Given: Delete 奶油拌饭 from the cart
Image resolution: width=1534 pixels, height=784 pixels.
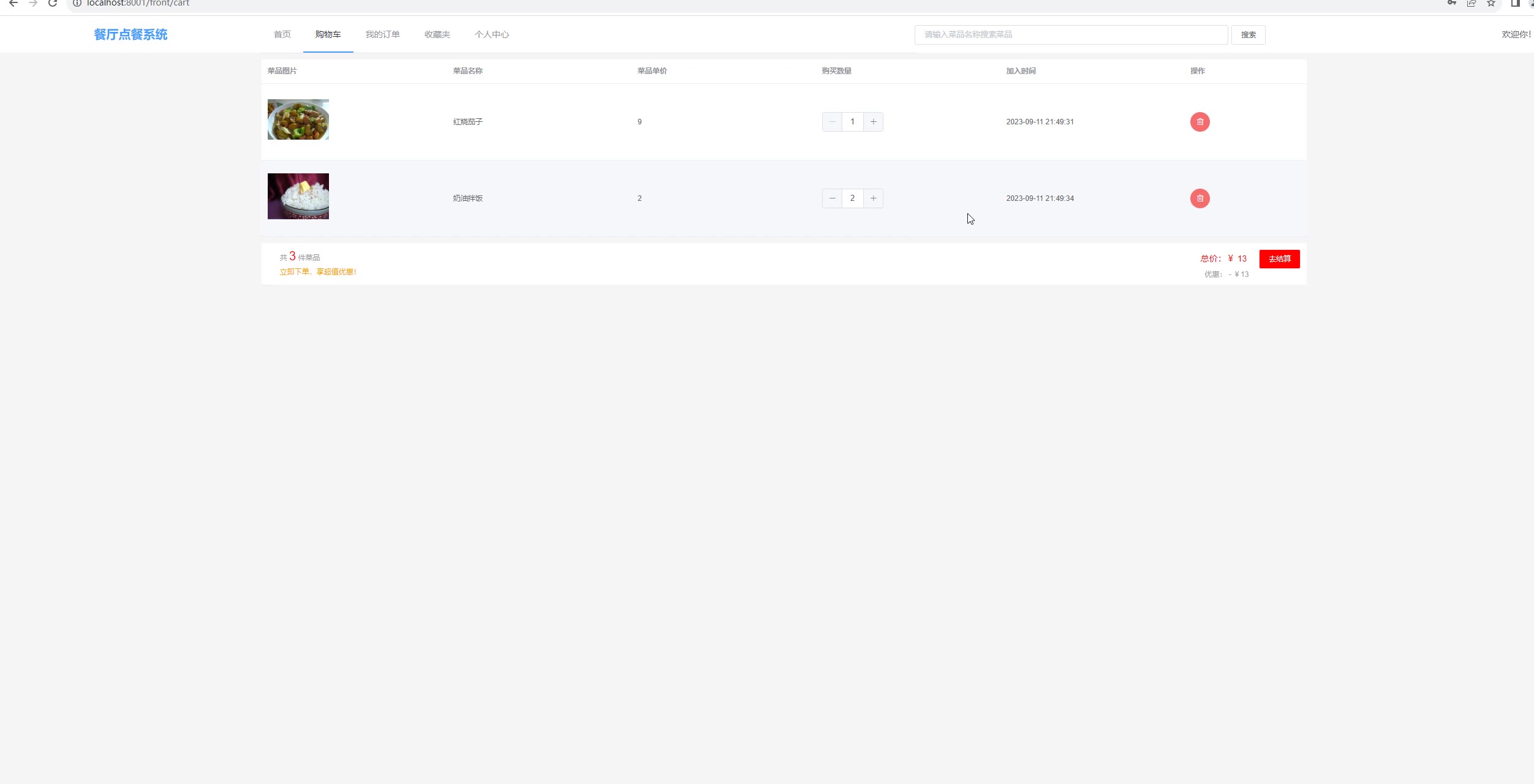Looking at the screenshot, I should click(1200, 198).
